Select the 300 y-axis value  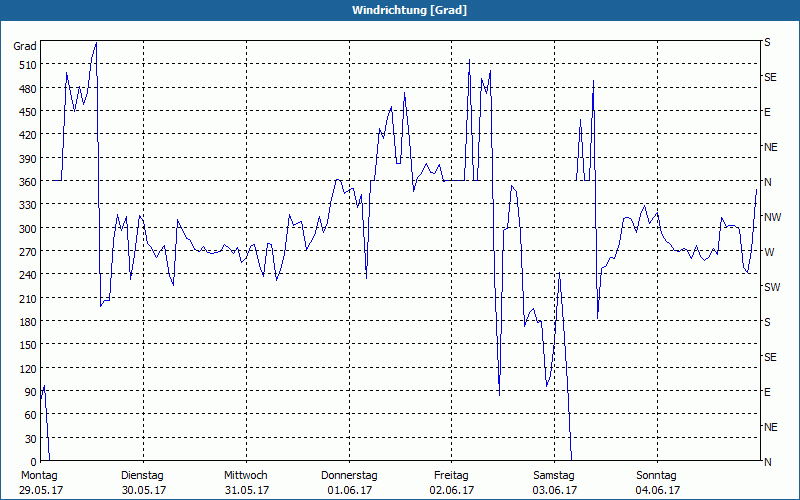28,229
